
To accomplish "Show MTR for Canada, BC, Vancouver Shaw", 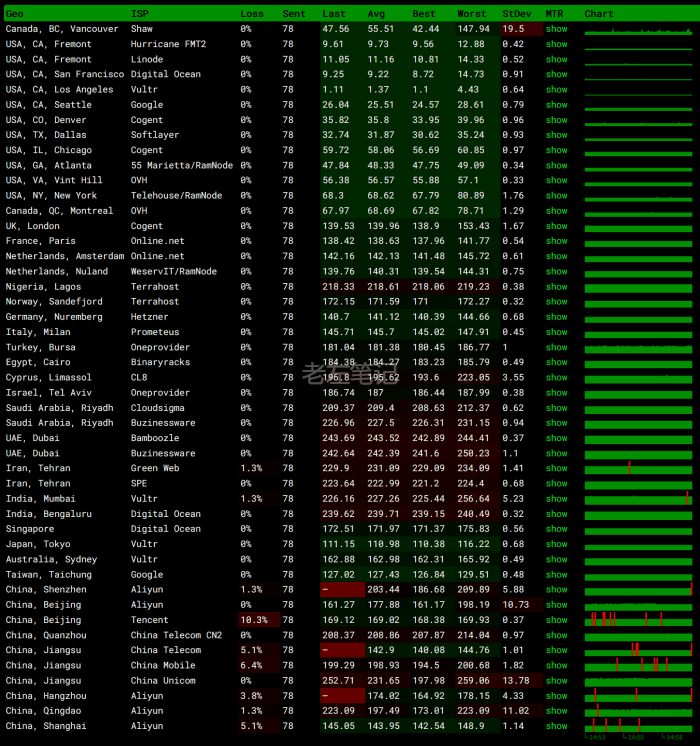I will point(556,29).
